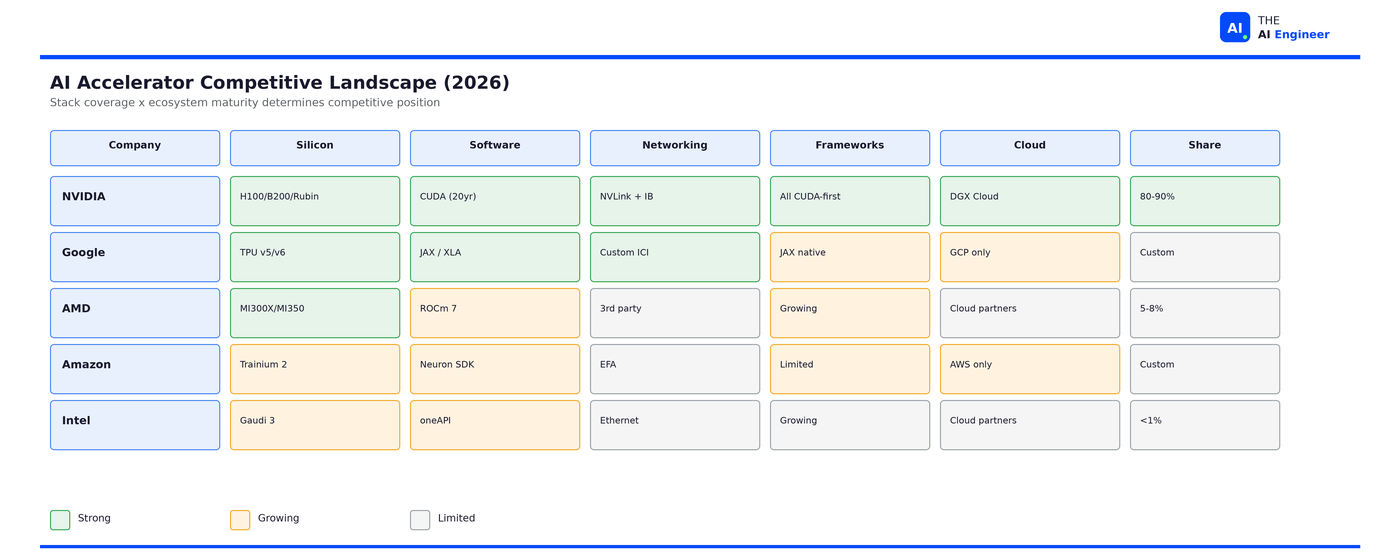This screenshot has width=1400, height=560.
Task: Click the Gaudi 3 cell
Action: (315, 425)
